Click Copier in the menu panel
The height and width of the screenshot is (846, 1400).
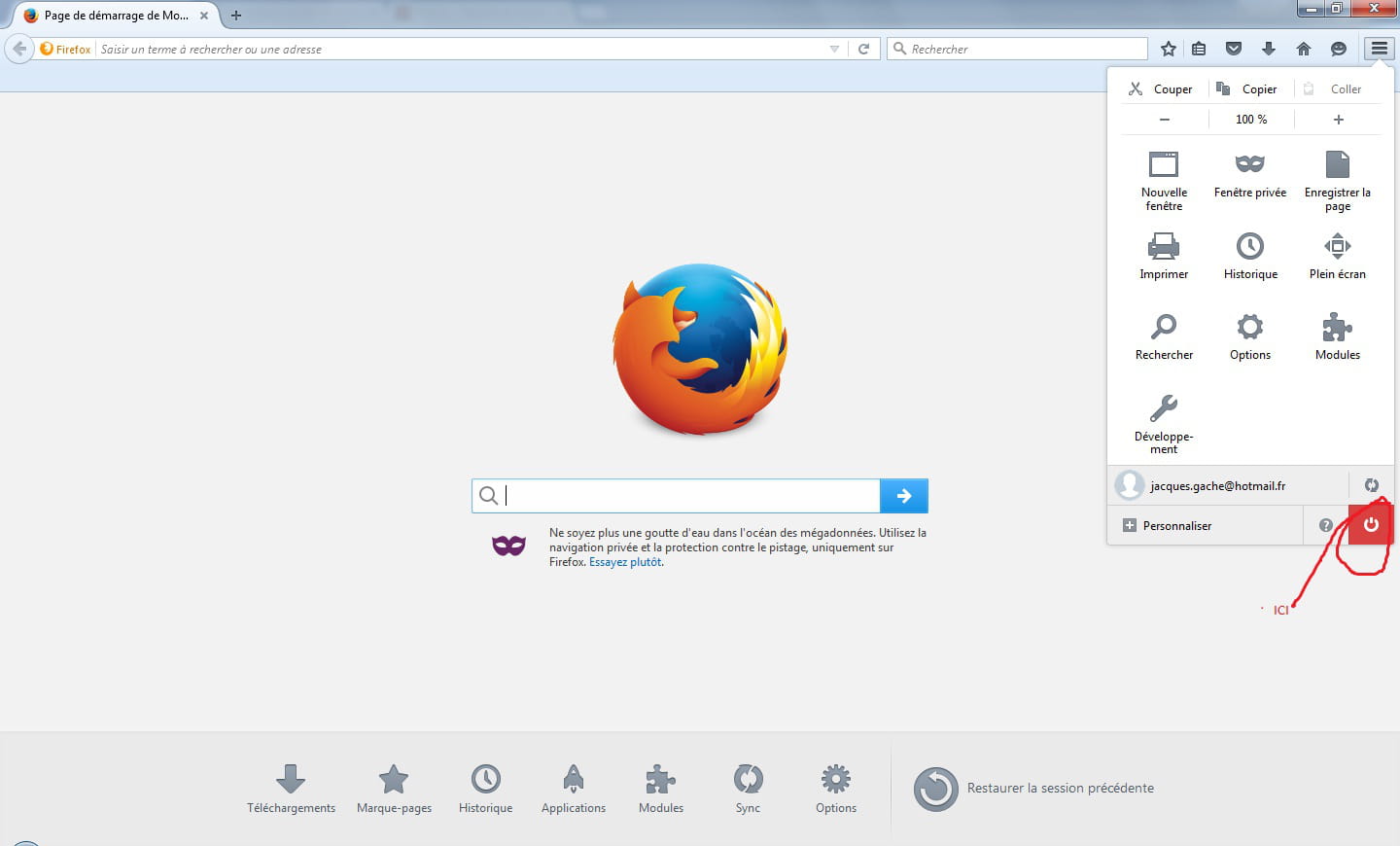click(x=1249, y=88)
